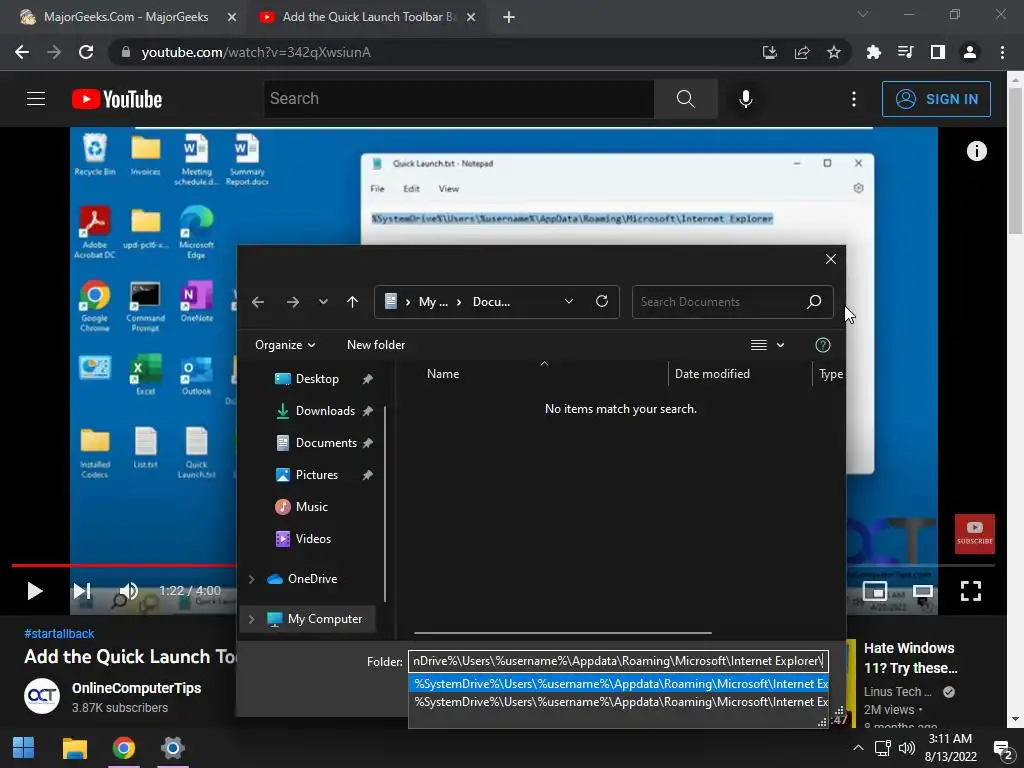Open the view options dropdown arrow
This screenshot has height=768, width=1024.
coord(780,345)
